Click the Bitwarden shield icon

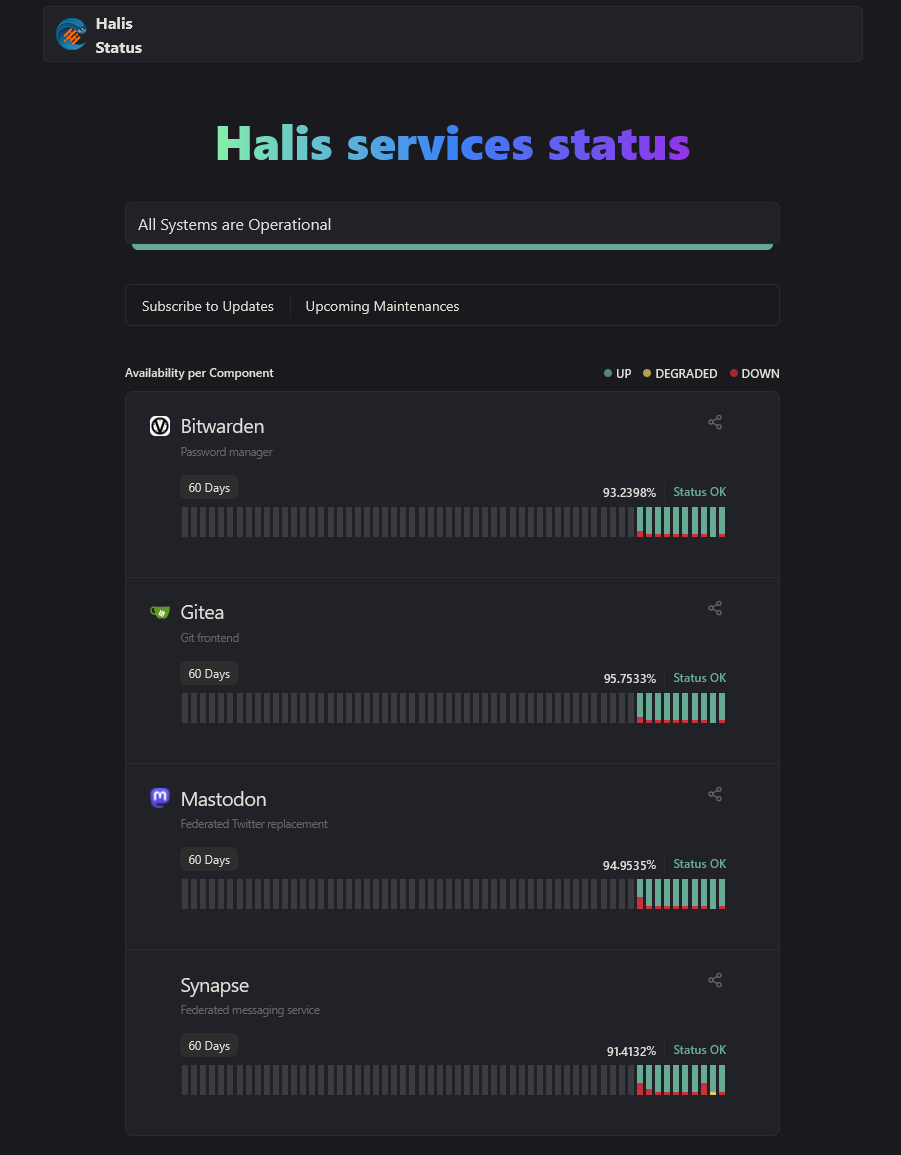click(160, 426)
